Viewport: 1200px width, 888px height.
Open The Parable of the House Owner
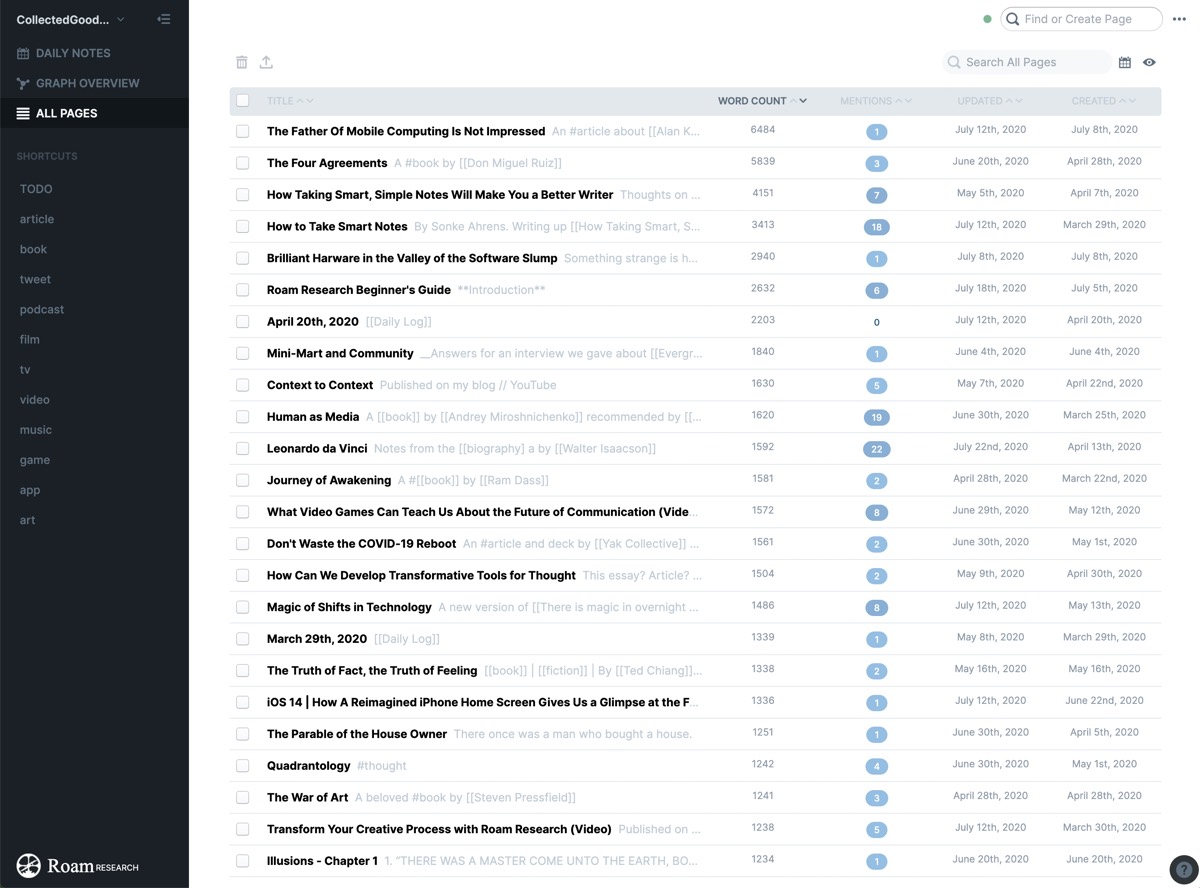click(357, 734)
